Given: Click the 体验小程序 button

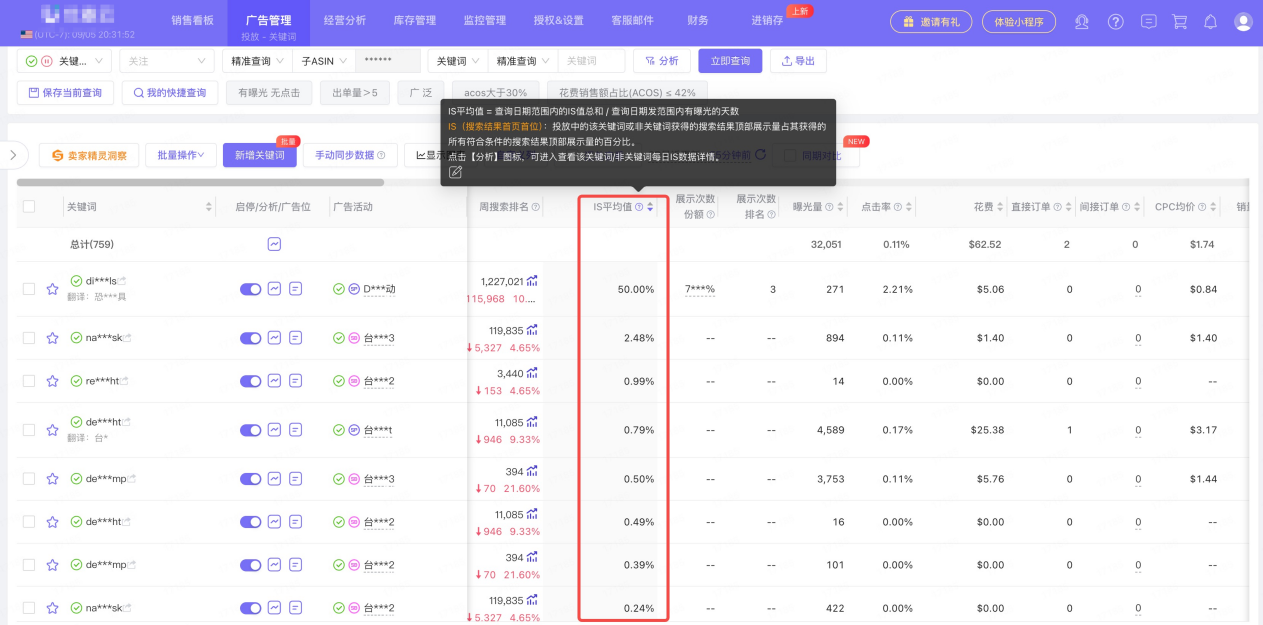Looking at the screenshot, I should (x=1019, y=21).
